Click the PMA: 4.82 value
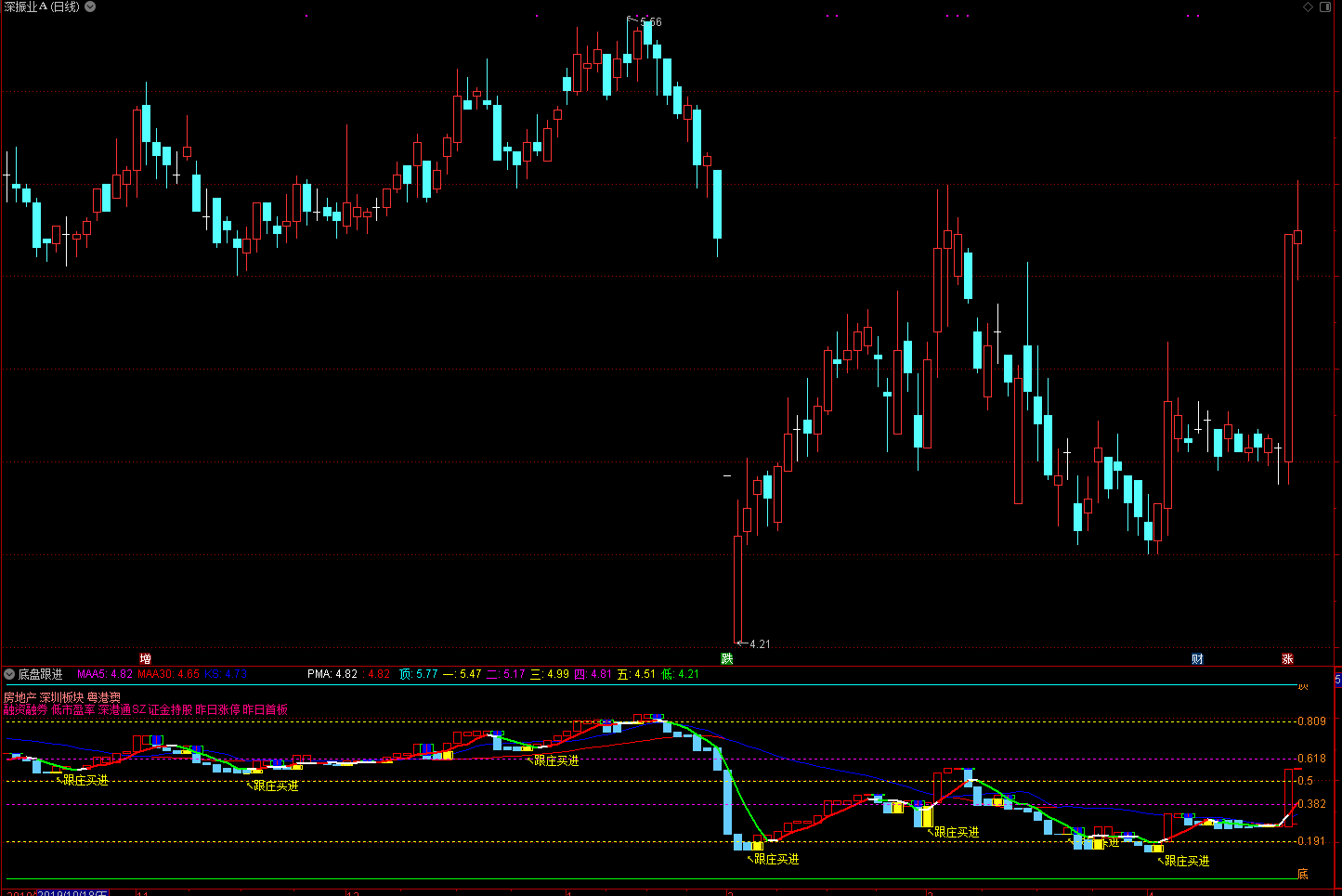Viewport: 1342px width, 896px height. [332, 674]
